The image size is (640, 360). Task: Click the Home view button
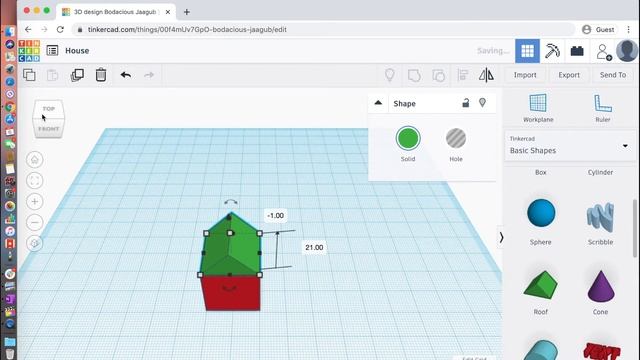[x=35, y=160]
